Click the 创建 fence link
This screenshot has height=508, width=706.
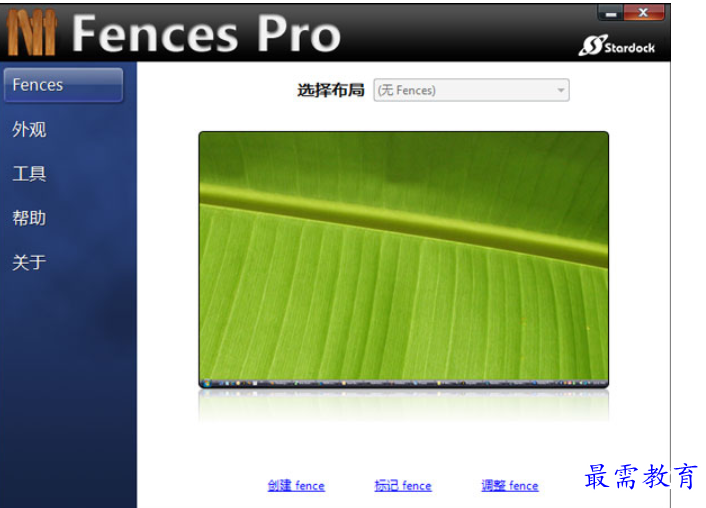point(296,485)
